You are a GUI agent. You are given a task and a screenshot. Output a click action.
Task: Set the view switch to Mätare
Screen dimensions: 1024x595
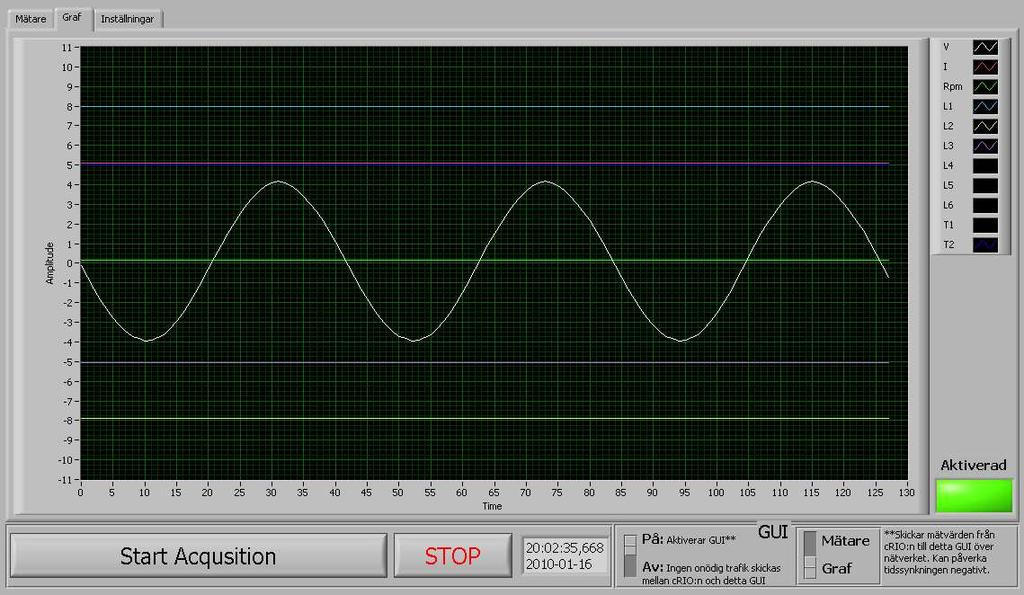point(810,541)
